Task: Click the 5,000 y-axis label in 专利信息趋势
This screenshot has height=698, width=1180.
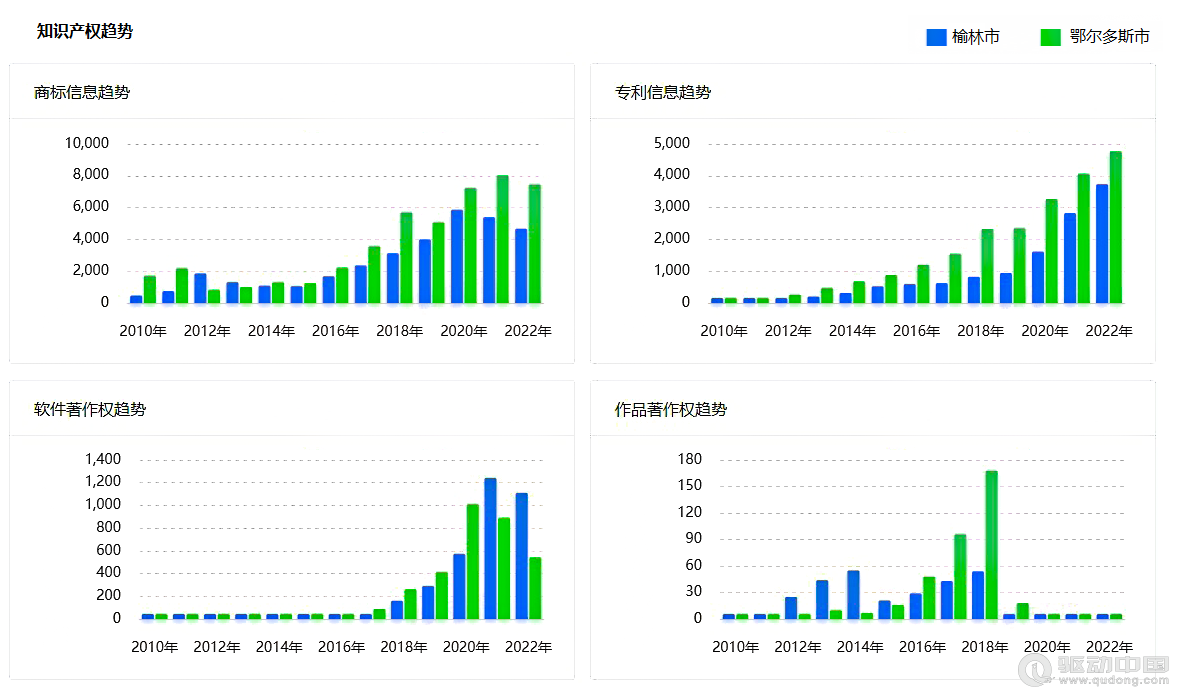Action: pos(672,143)
